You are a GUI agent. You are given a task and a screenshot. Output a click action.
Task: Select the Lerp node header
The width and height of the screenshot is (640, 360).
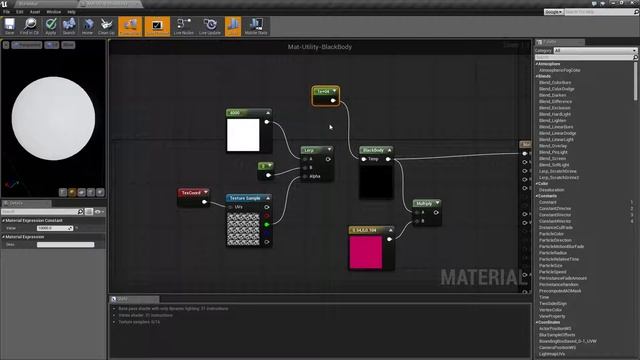pyautogui.click(x=317, y=150)
